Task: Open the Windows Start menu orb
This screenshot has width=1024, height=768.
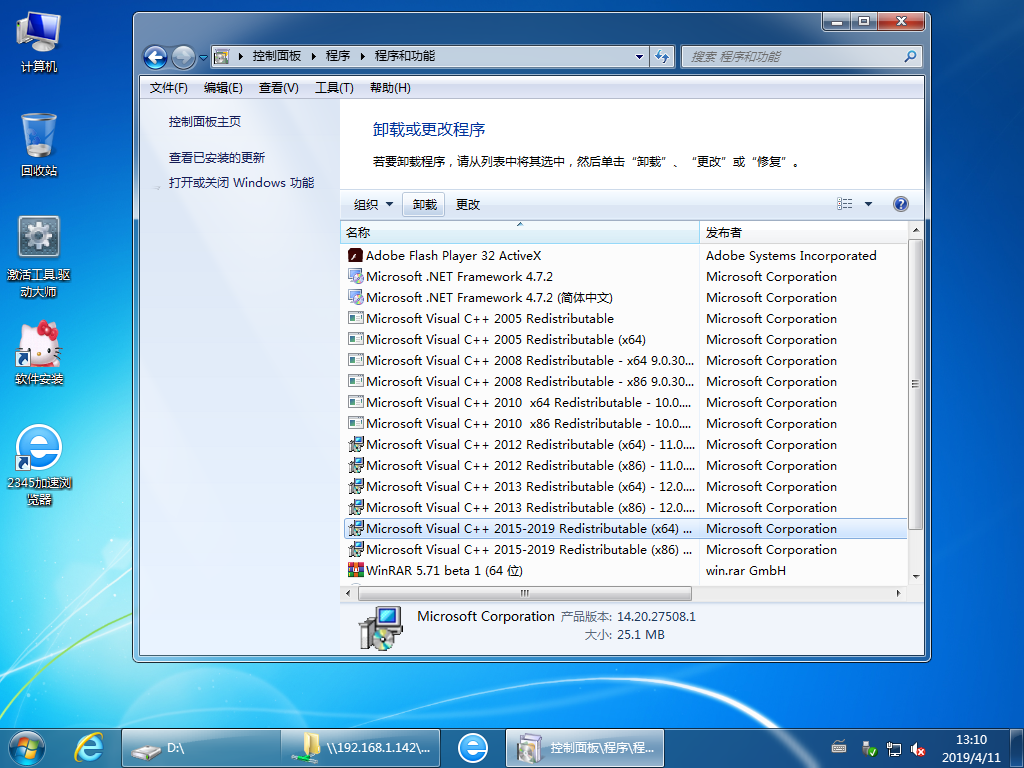Action: (x=27, y=748)
